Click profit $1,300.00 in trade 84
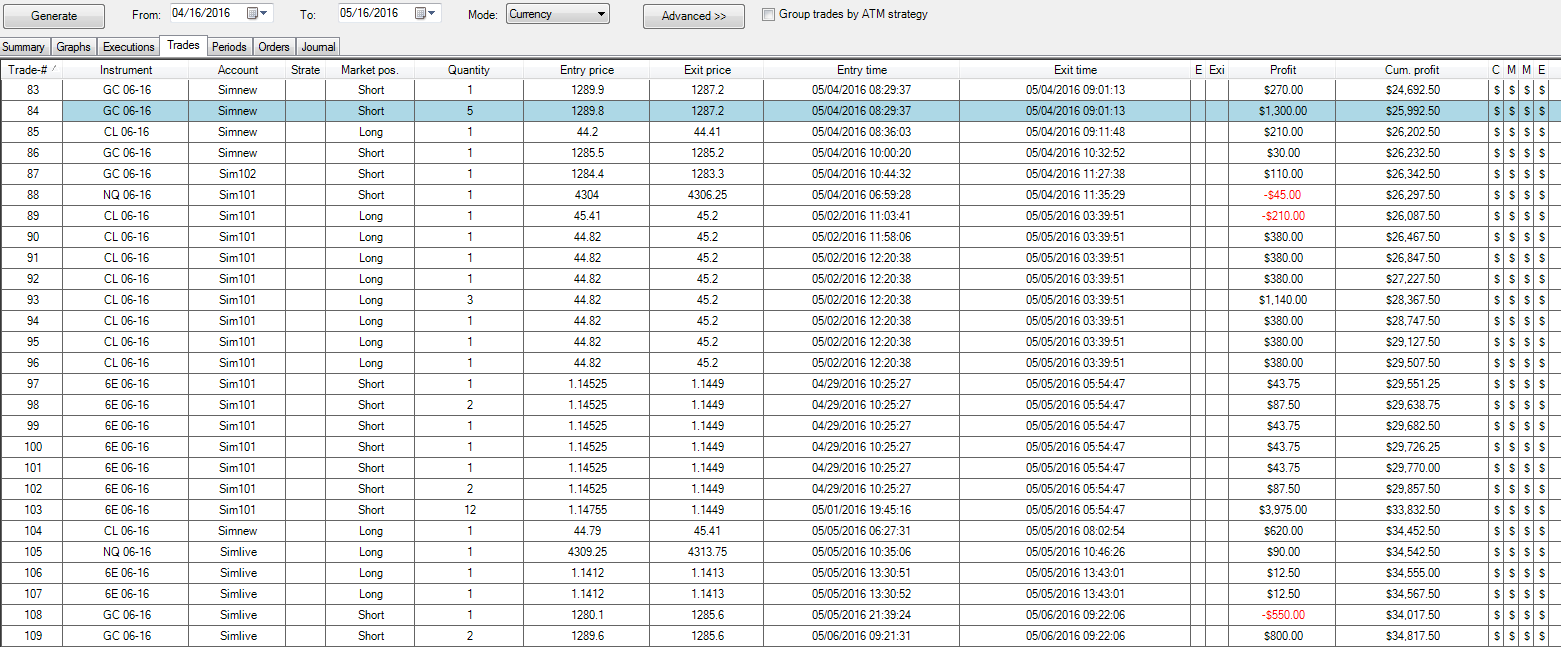The width and height of the screenshot is (1561, 647). (x=1280, y=111)
